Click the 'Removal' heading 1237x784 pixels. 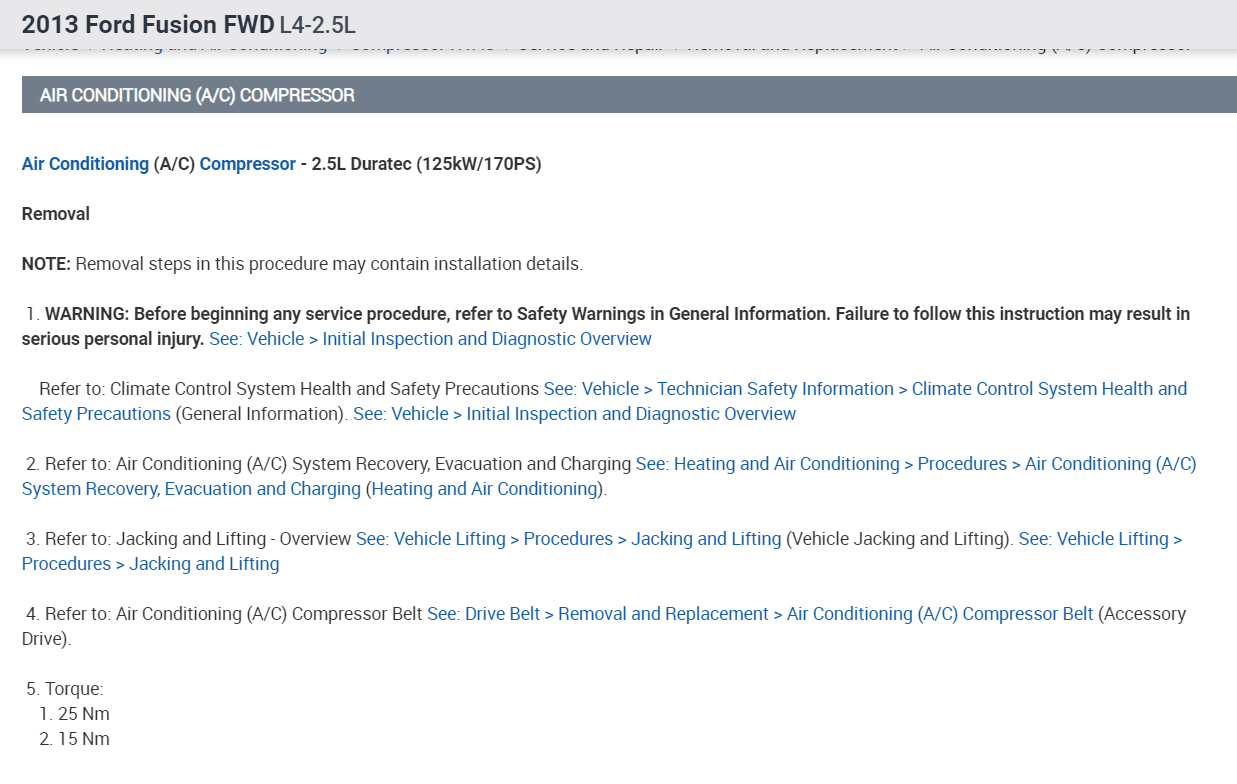56,214
